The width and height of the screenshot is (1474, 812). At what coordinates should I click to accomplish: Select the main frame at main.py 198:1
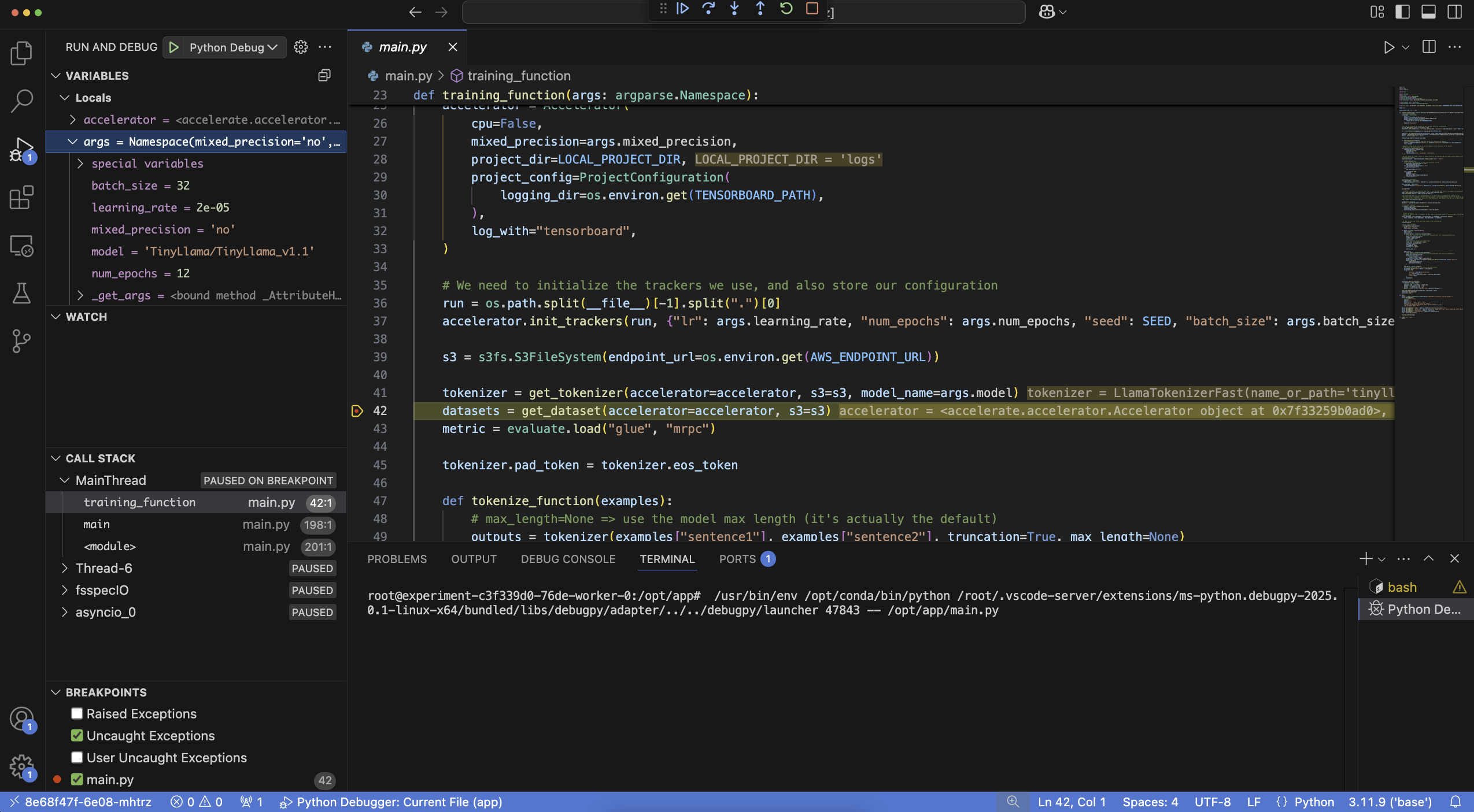click(197, 524)
